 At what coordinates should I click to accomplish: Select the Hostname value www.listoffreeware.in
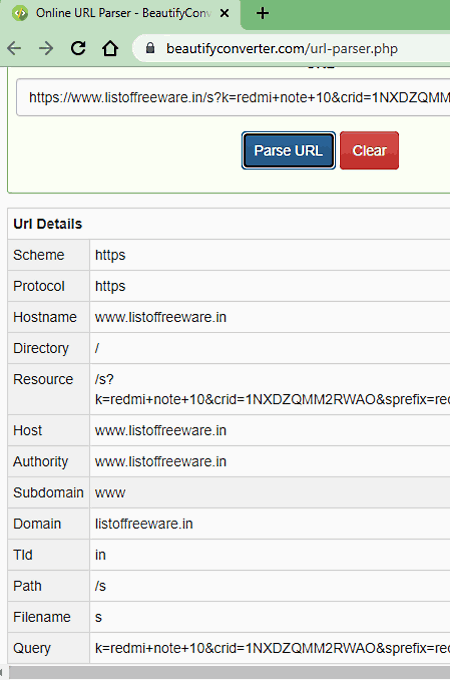pos(161,317)
